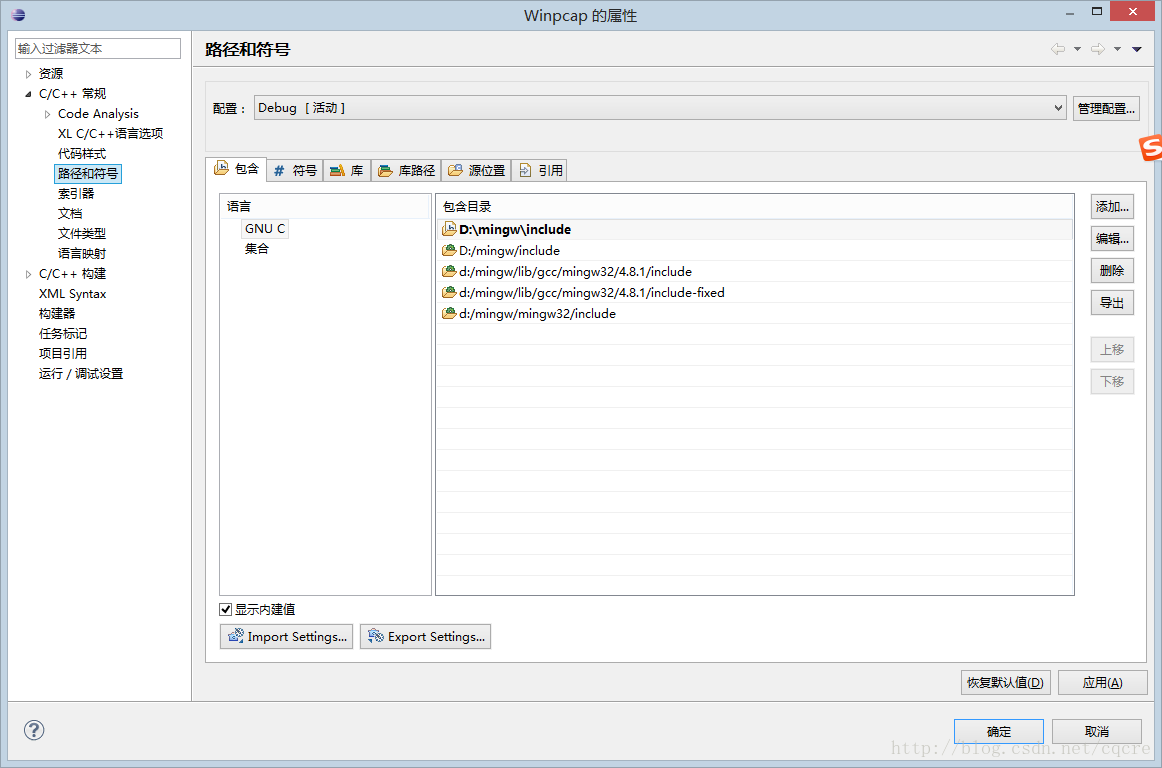Open 运行 / 调试设置 in the tree
This screenshot has width=1162, height=768.
[81, 374]
